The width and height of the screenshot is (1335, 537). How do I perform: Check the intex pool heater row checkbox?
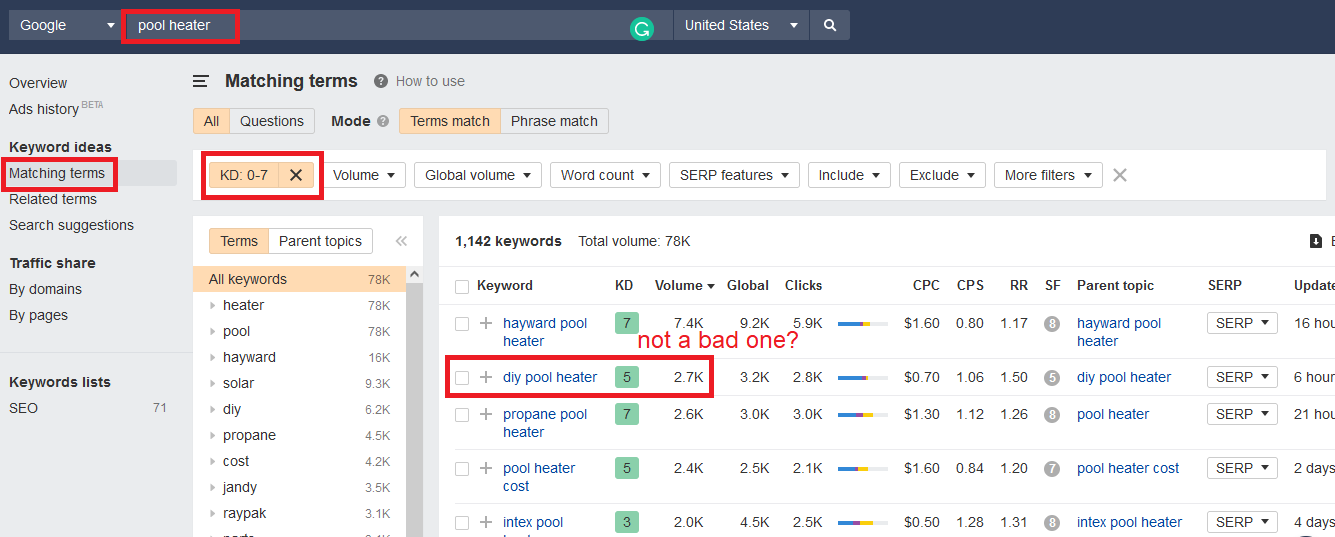[462, 522]
